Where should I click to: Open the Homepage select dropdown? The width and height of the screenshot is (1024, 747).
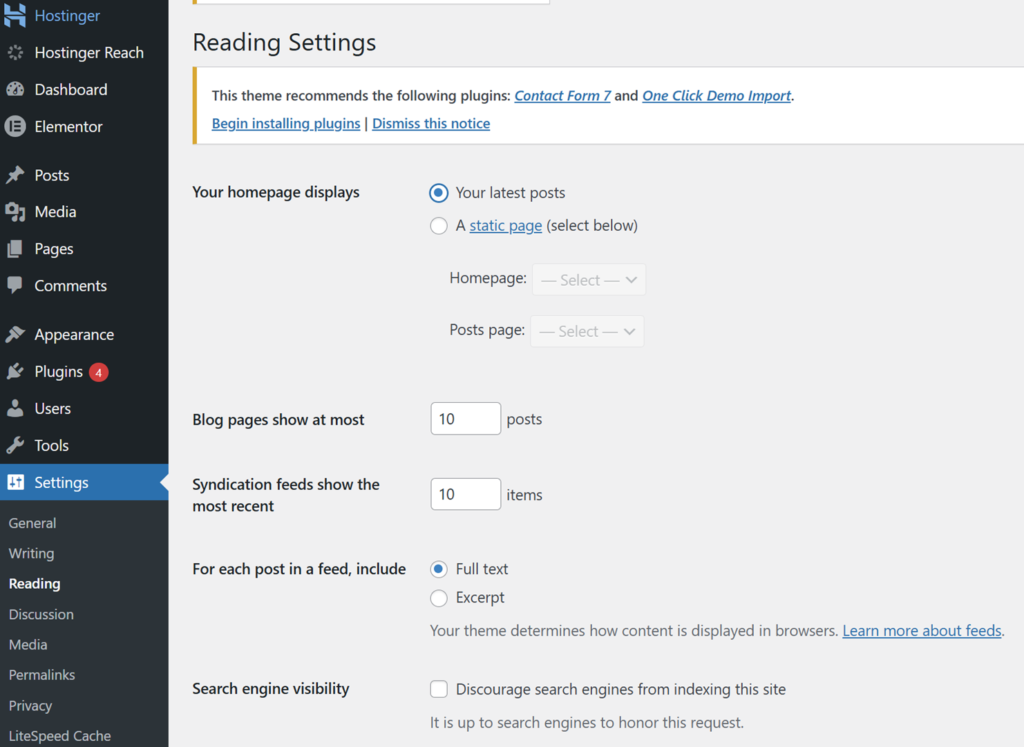click(x=589, y=279)
